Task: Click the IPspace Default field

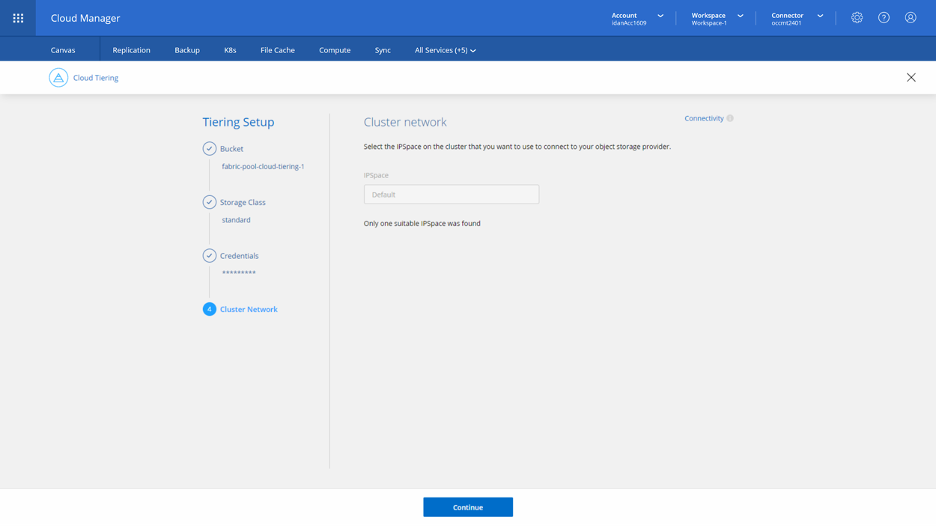Action: (451, 194)
